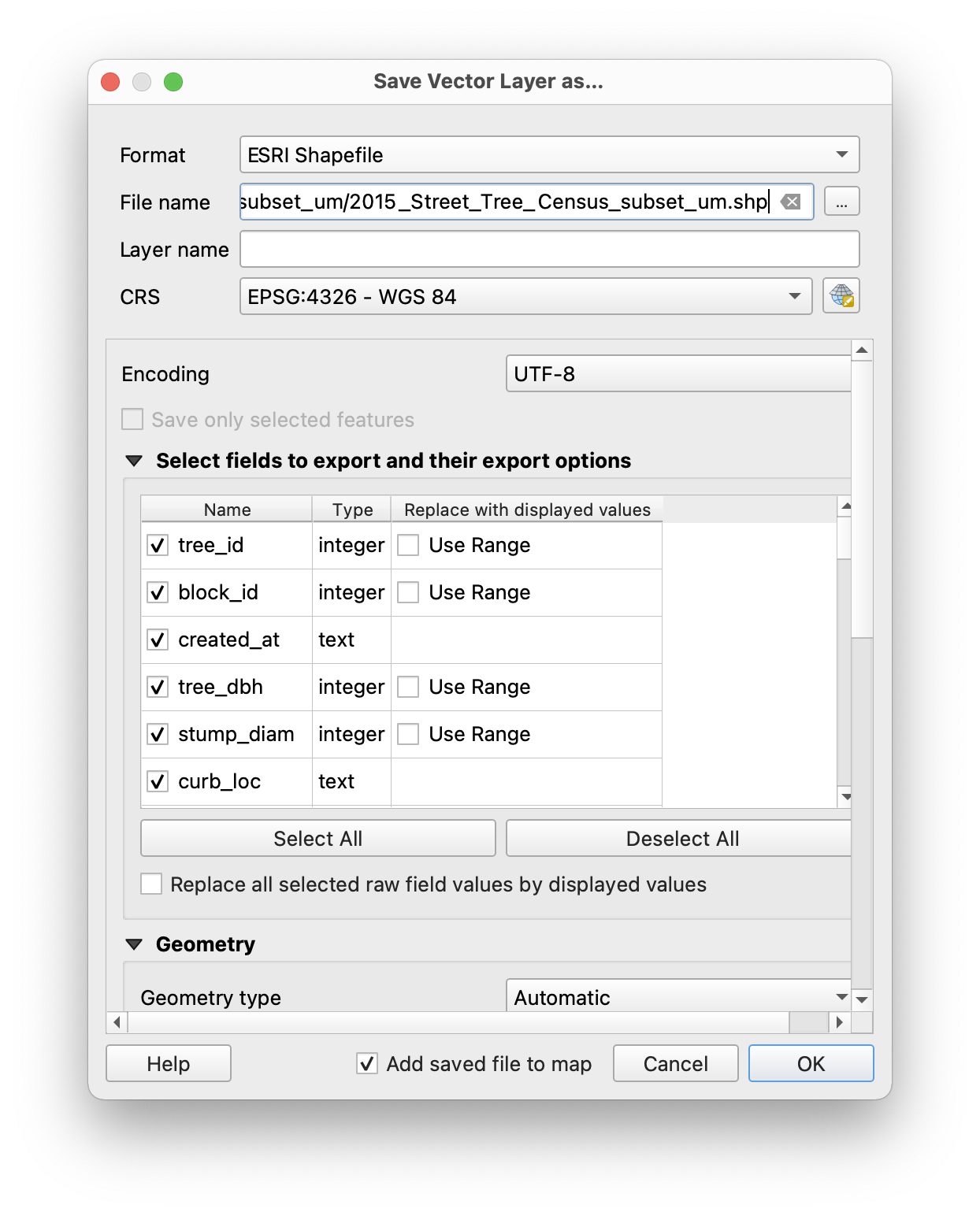Disable Add saved file to map
Image resolution: width=980 pixels, height=1216 pixels.
pos(366,1063)
